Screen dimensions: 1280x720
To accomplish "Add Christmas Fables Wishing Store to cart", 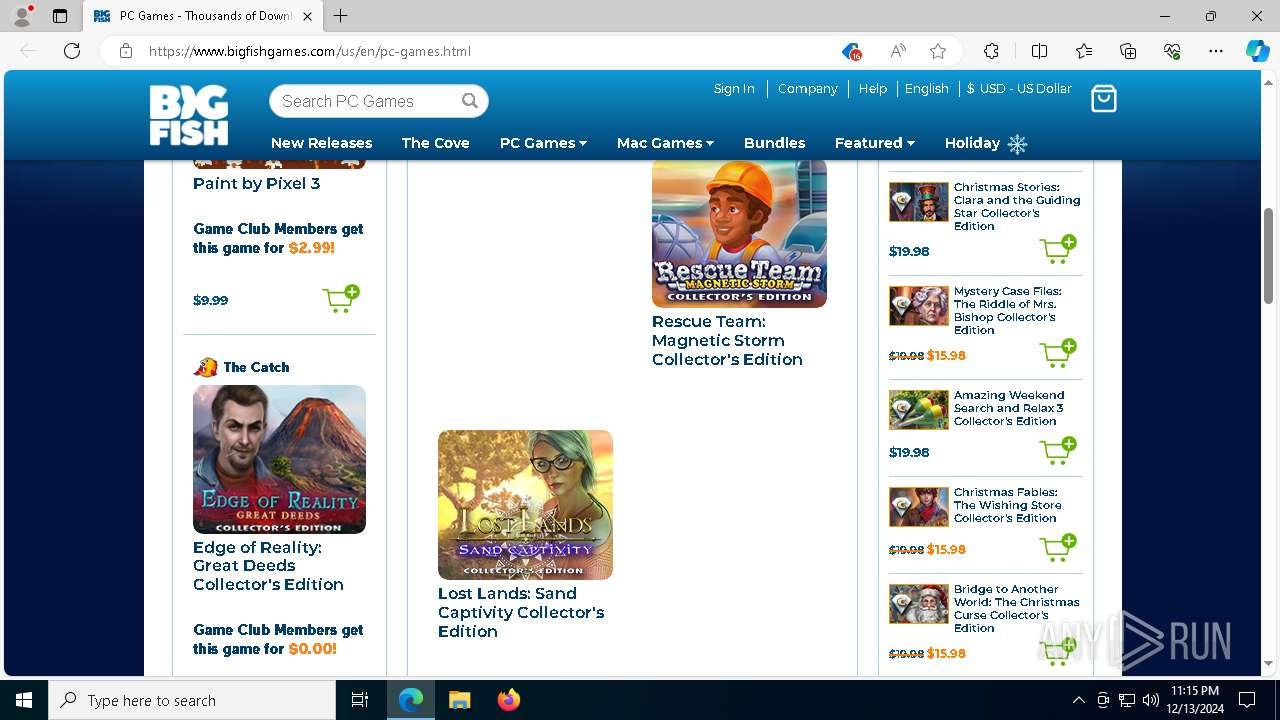I will point(1058,547).
